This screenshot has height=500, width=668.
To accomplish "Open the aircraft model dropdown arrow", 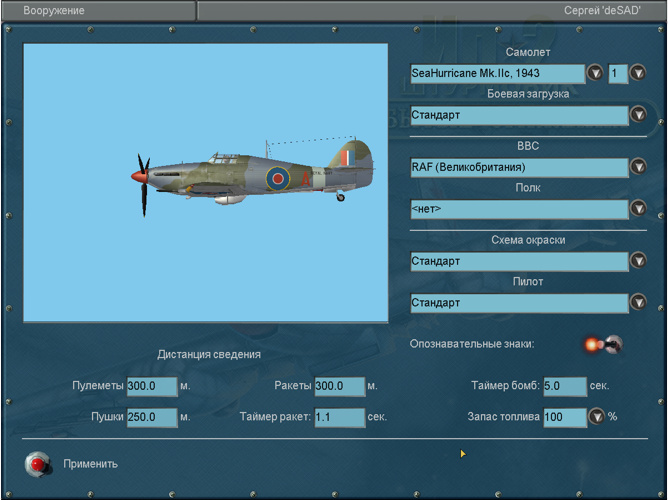I will tap(595, 73).
